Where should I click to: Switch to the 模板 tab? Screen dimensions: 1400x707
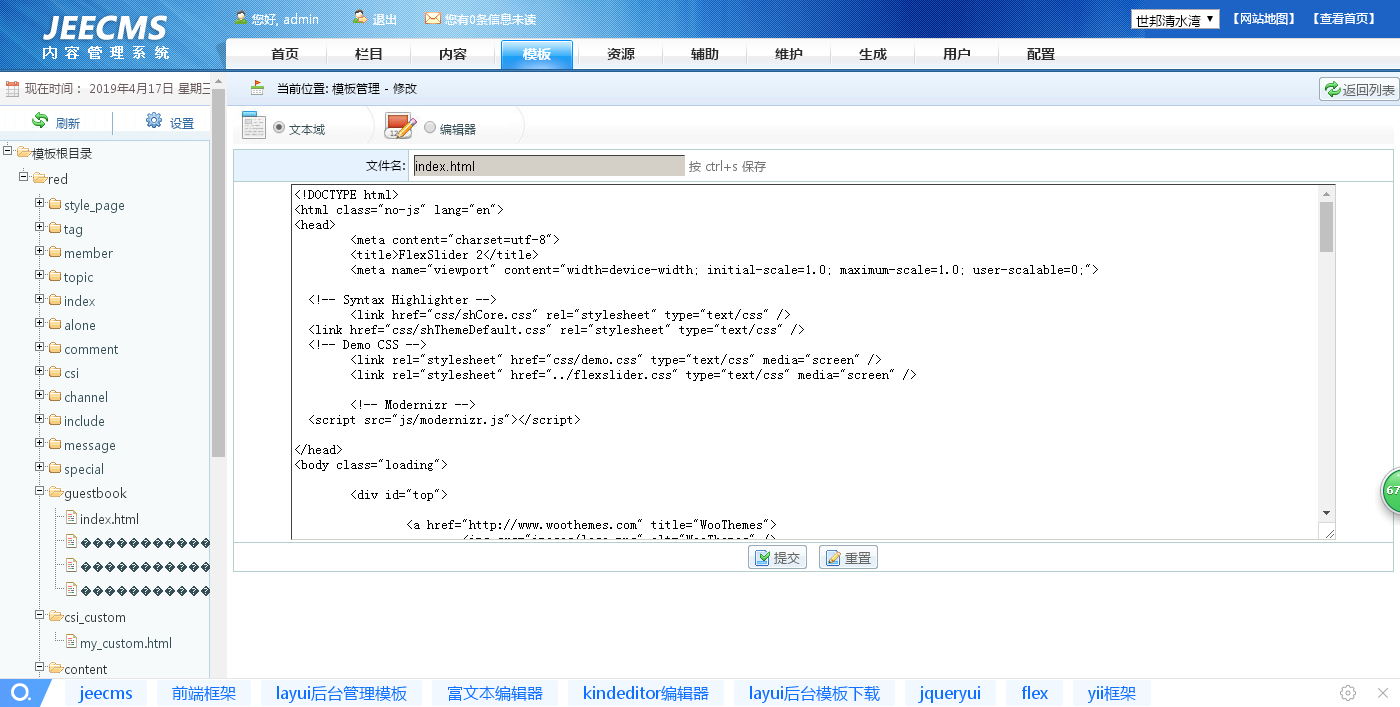tap(537, 54)
